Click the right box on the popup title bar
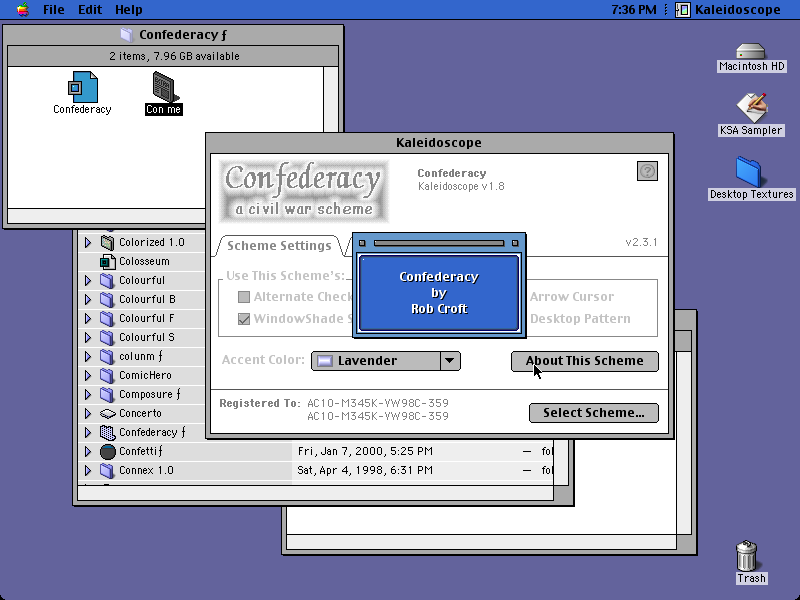This screenshot has width=800, height=600. (515, 243)
